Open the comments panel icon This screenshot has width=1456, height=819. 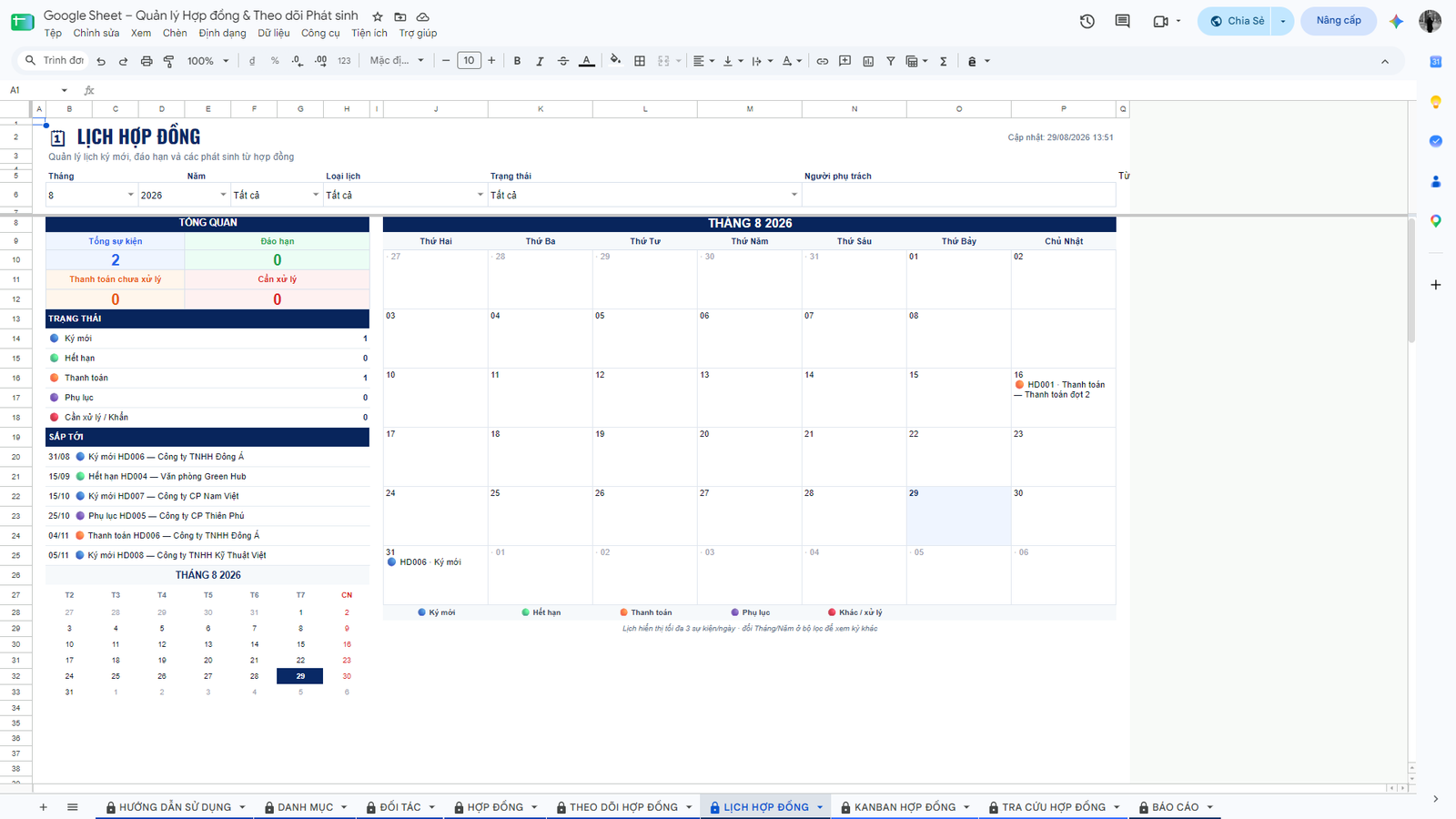click(1122, 21)
